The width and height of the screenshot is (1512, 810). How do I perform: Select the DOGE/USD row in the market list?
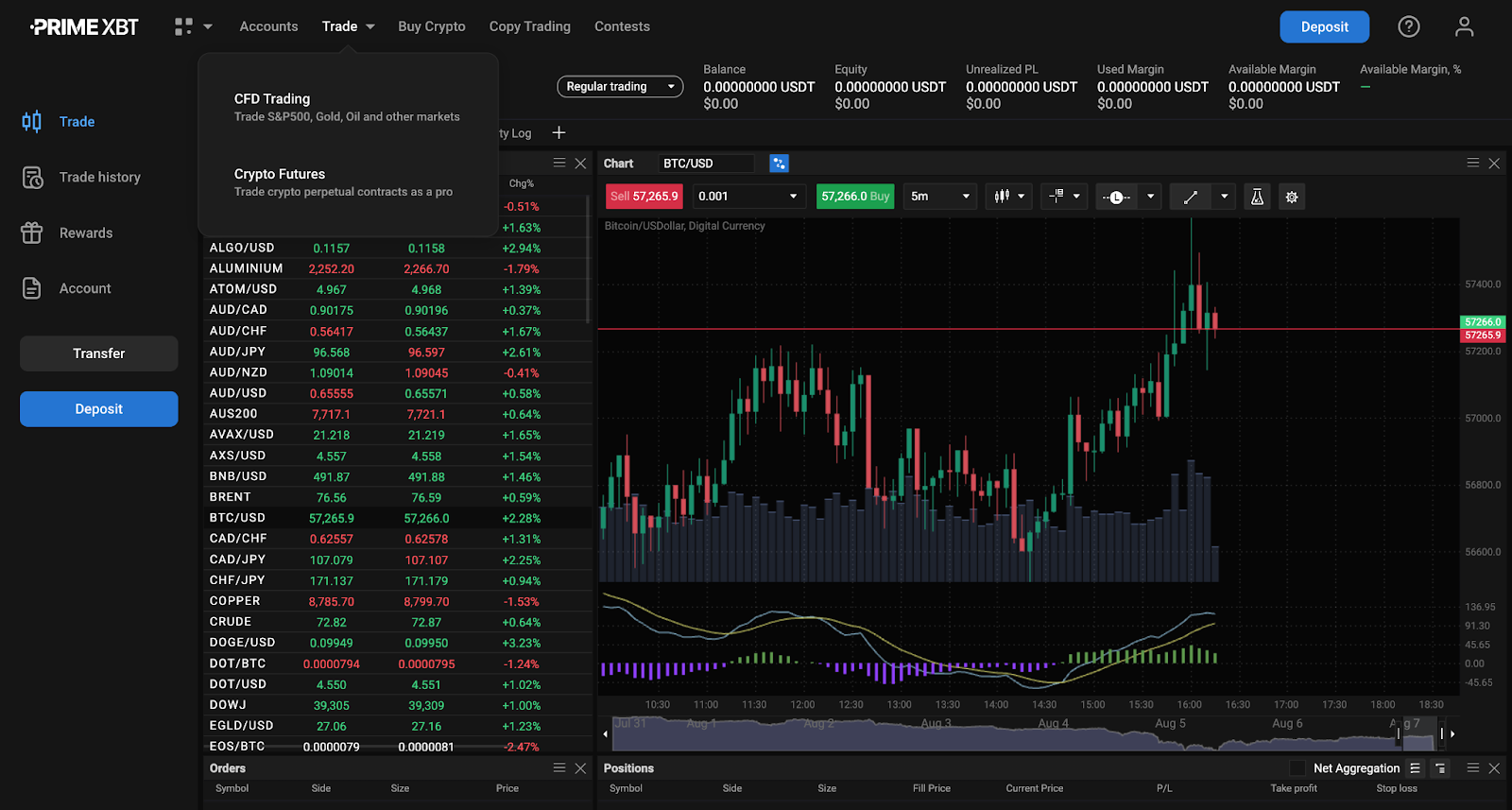click(x=397, y=643)
